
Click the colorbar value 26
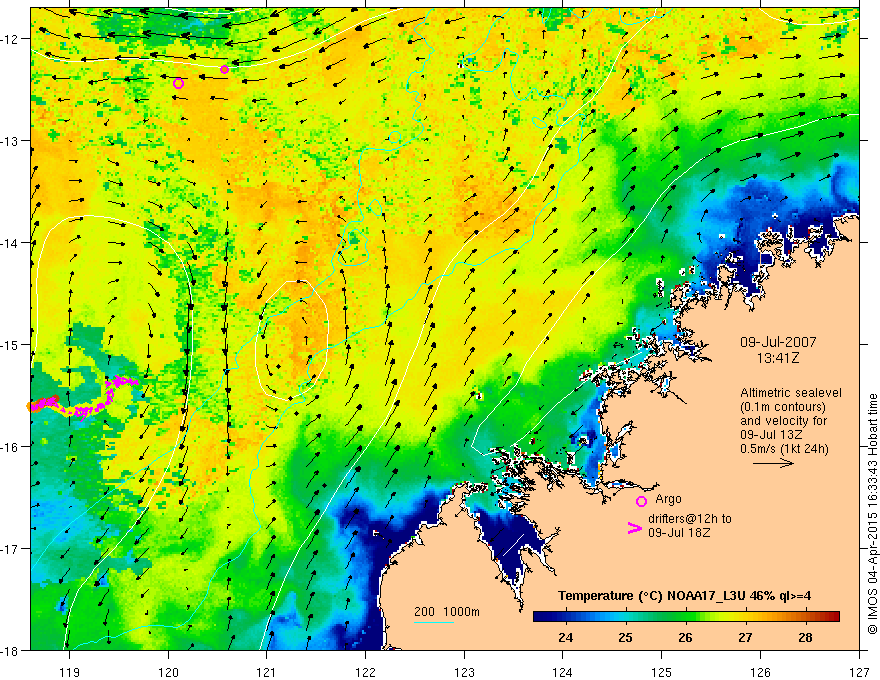(685, 637)
